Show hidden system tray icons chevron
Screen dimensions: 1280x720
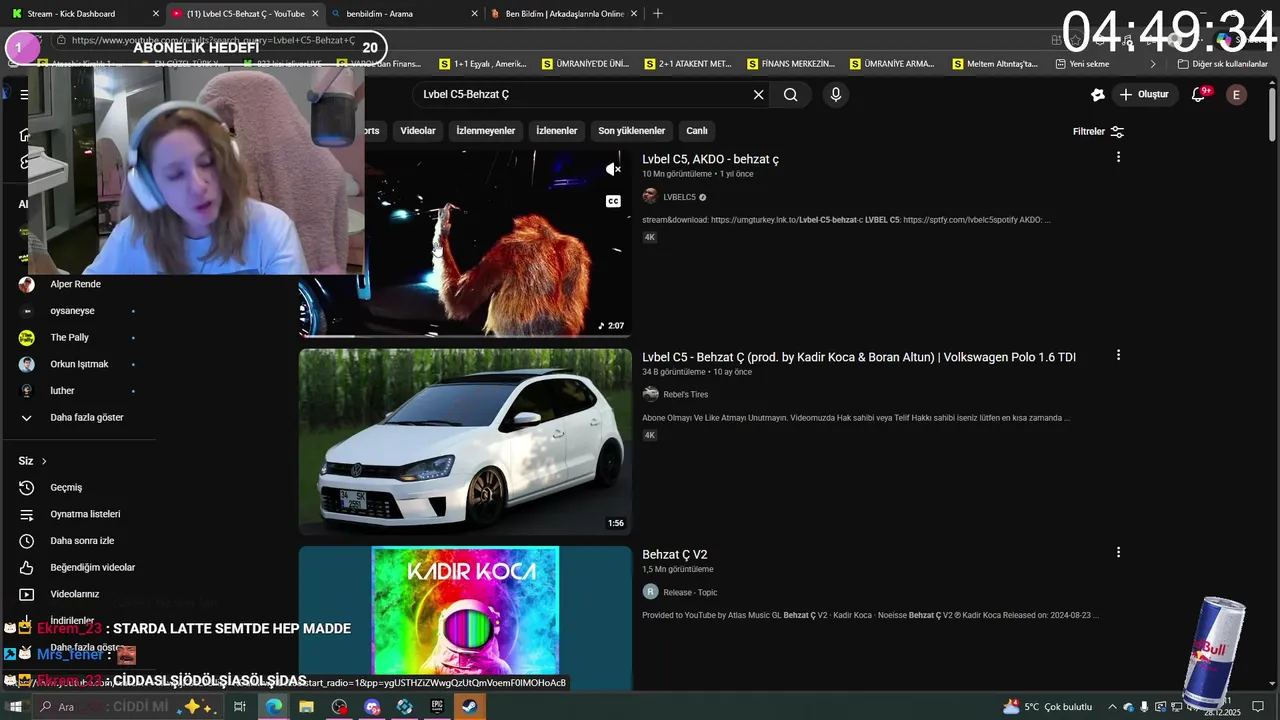(x=1112, y=707)
